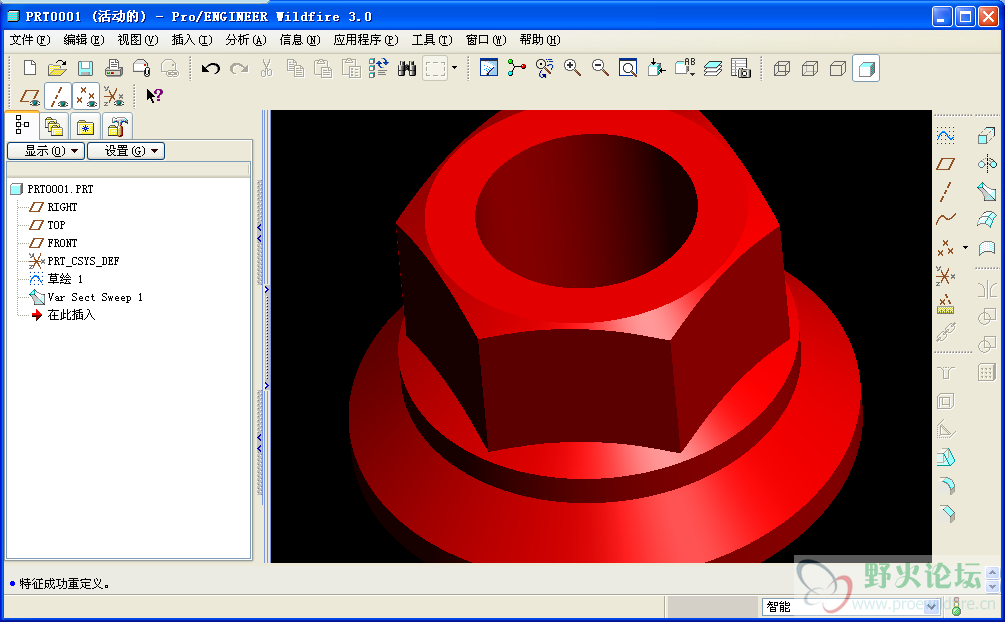Image resolution: width=1005 pixels, height=622 pixels.
Task: Open an existing file via folder icon
Action: [x=57, y=68]
